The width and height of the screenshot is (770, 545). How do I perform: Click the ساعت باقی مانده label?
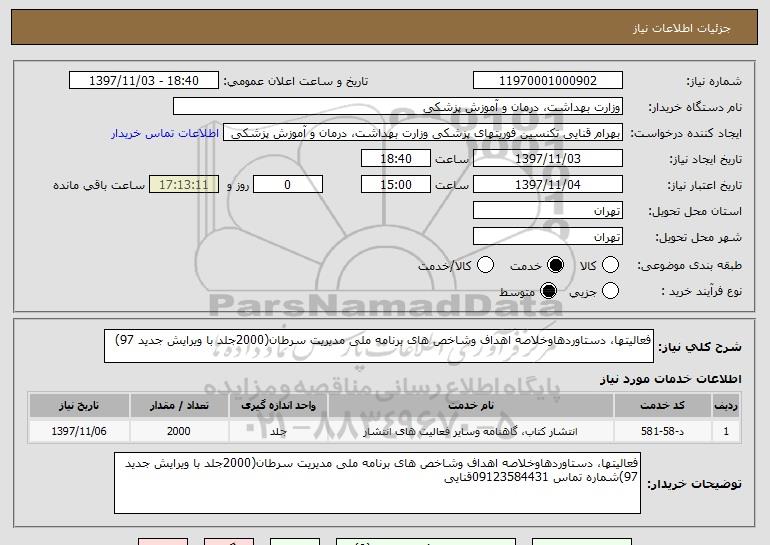point(99,185)
